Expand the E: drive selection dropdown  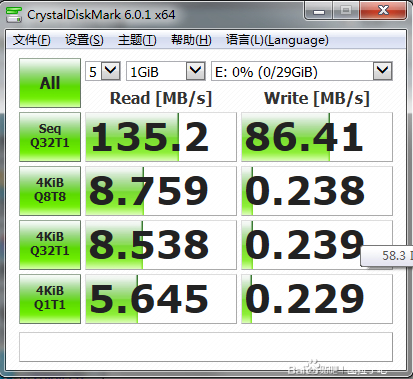pos(382,71)
